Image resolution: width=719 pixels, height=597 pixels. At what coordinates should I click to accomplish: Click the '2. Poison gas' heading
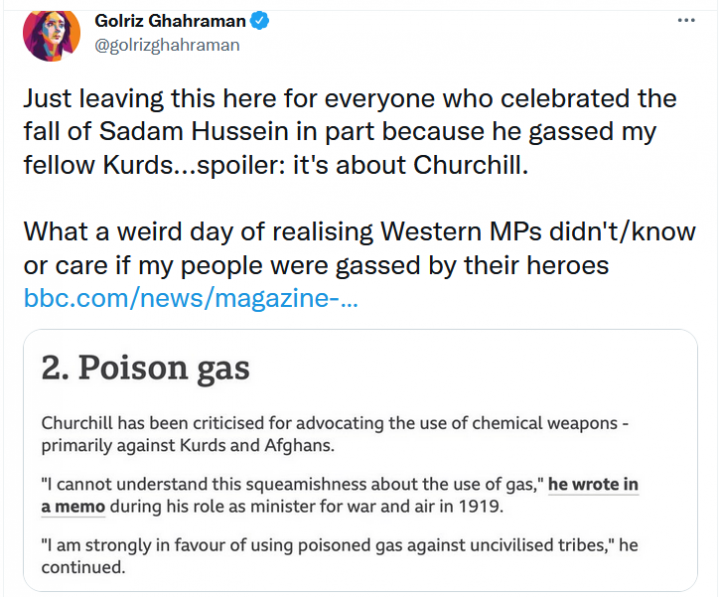click(x=146, y=368)
